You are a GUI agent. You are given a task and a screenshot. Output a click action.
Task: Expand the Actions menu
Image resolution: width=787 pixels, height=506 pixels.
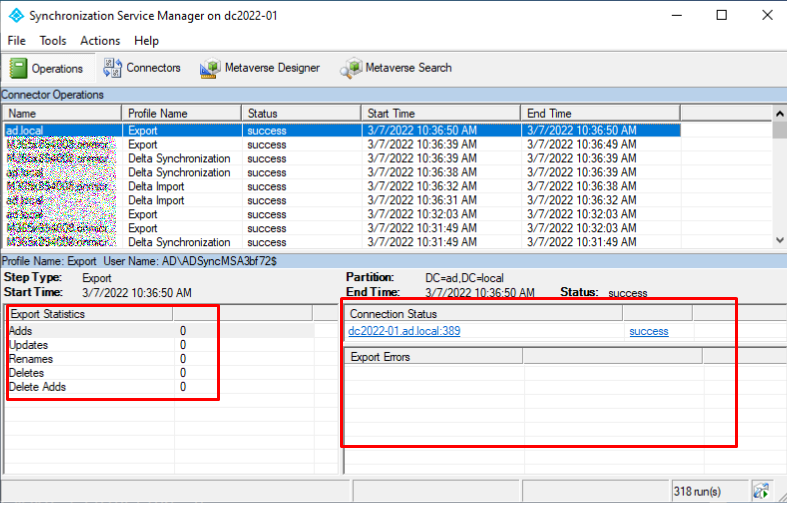point(100,41)
